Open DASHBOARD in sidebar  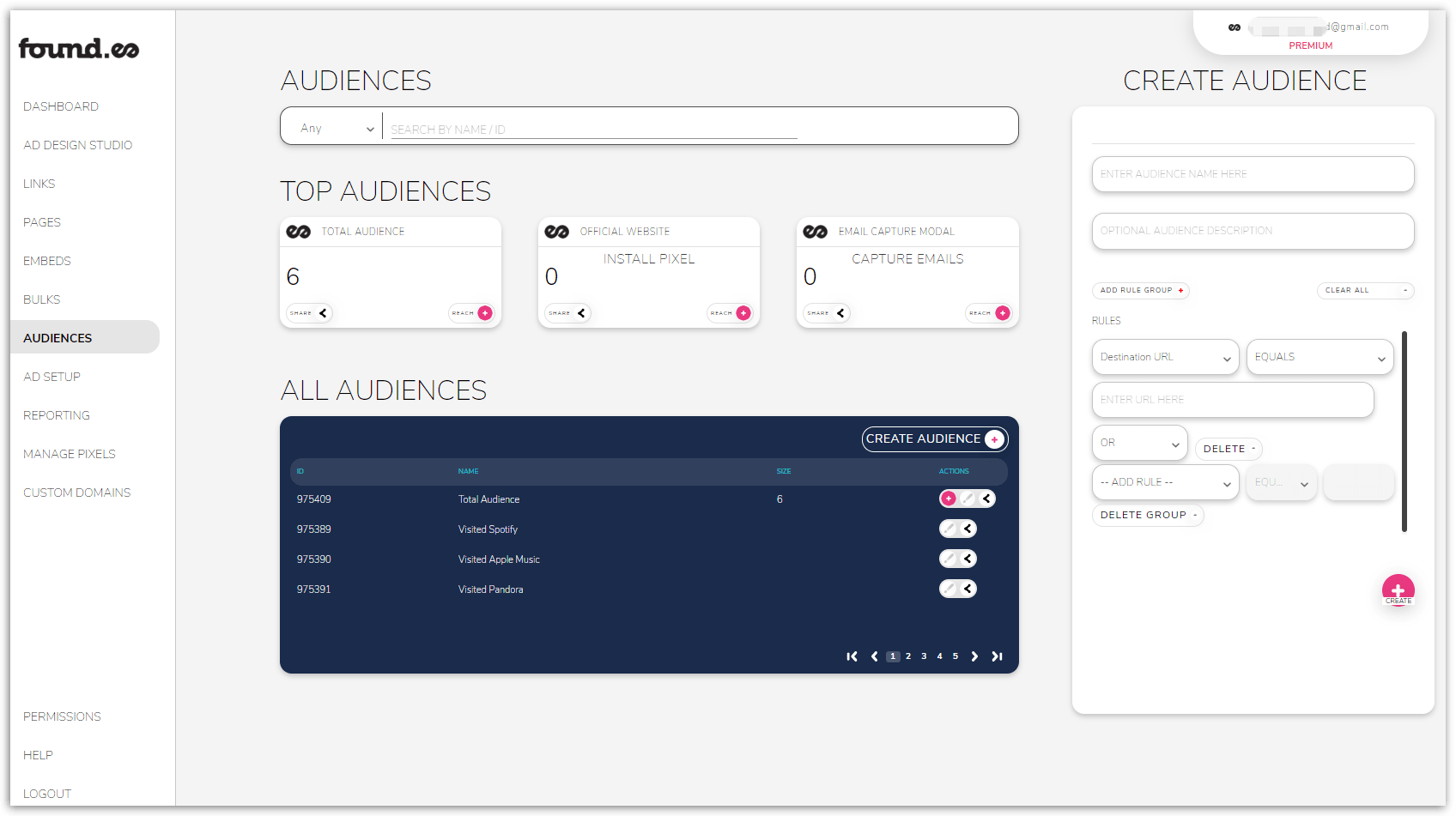pos(61,106)
